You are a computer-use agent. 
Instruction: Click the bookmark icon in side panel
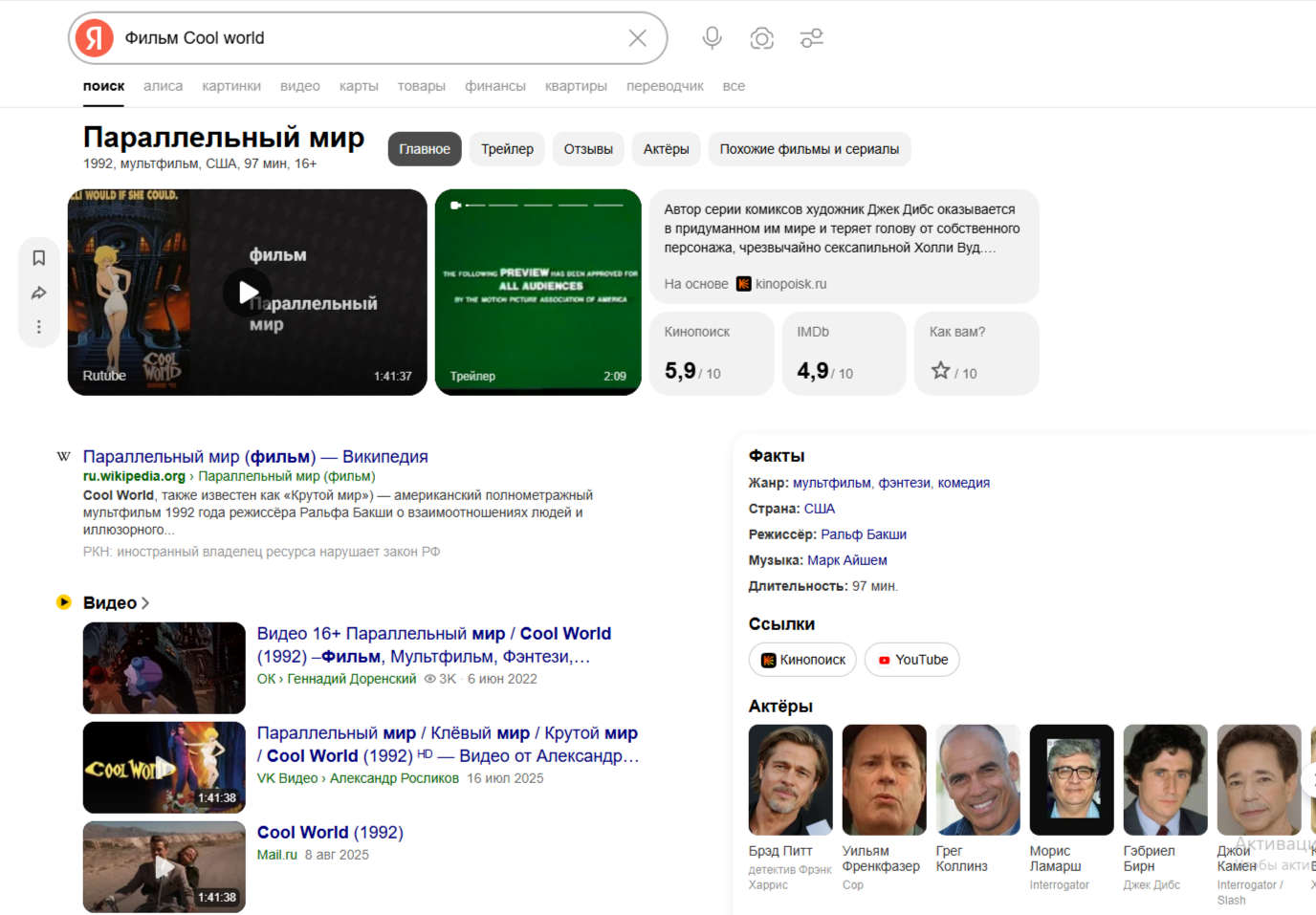(39, 258)
